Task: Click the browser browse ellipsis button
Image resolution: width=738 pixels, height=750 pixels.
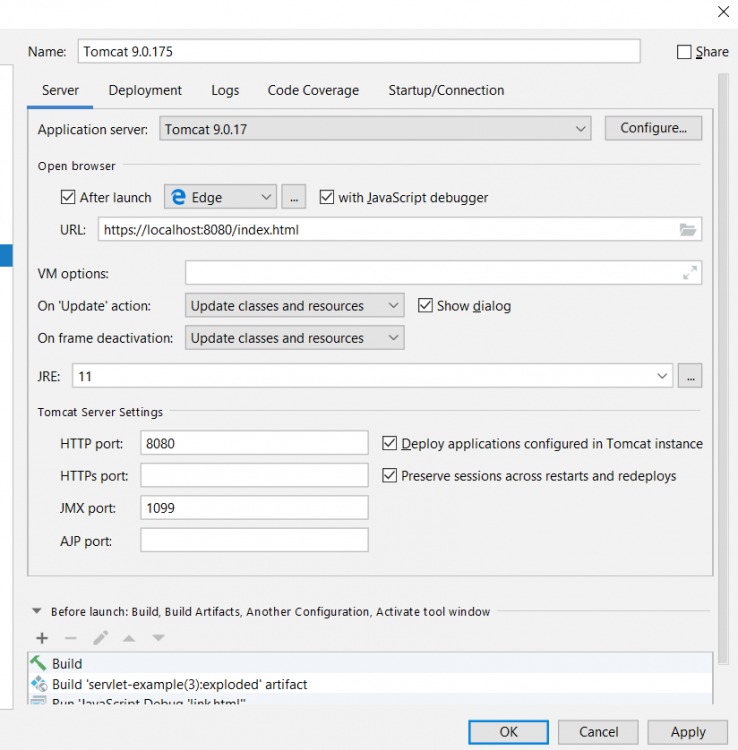Action: (x=294, y=197)
